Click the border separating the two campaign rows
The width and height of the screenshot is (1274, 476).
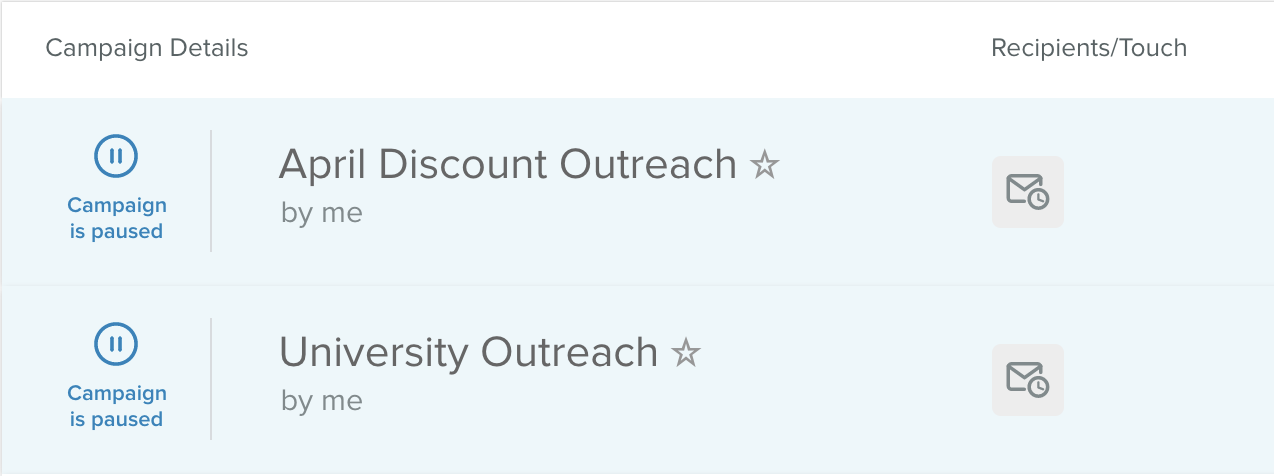click(x=637, y=285)
